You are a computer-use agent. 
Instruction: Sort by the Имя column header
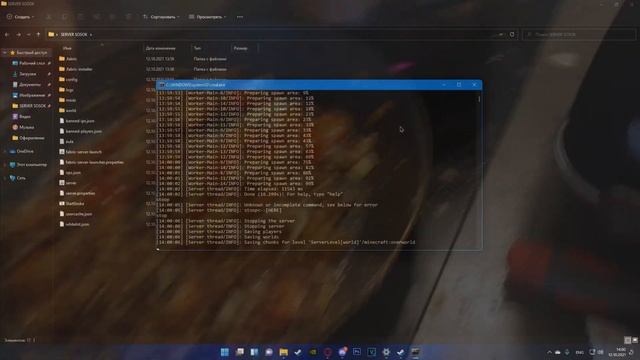click(x=67, y=48)
